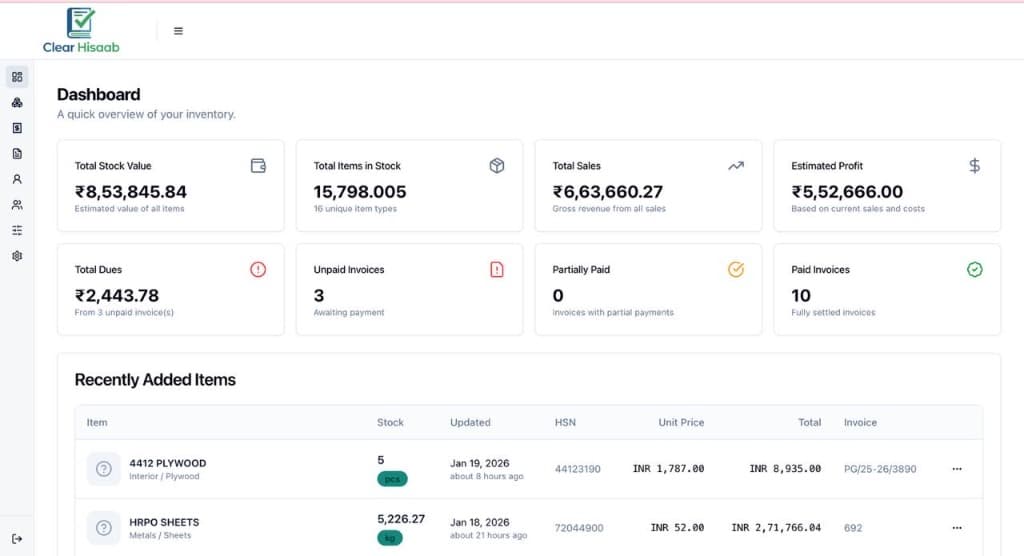Click the INR 52.00 unit price
The height and width of the screenshot is (556, 1024).
tap(677, 528)
